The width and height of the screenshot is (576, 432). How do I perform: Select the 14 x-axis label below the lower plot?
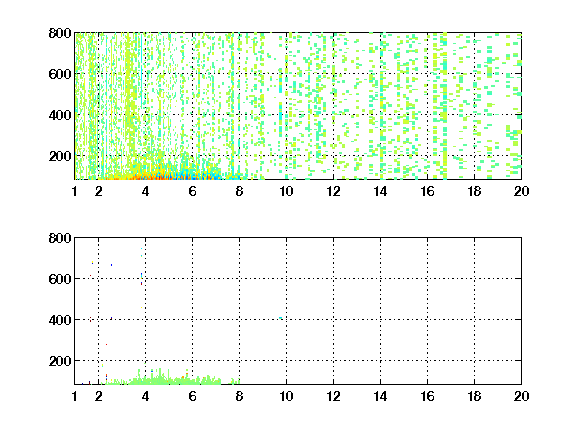coord(380,396)
